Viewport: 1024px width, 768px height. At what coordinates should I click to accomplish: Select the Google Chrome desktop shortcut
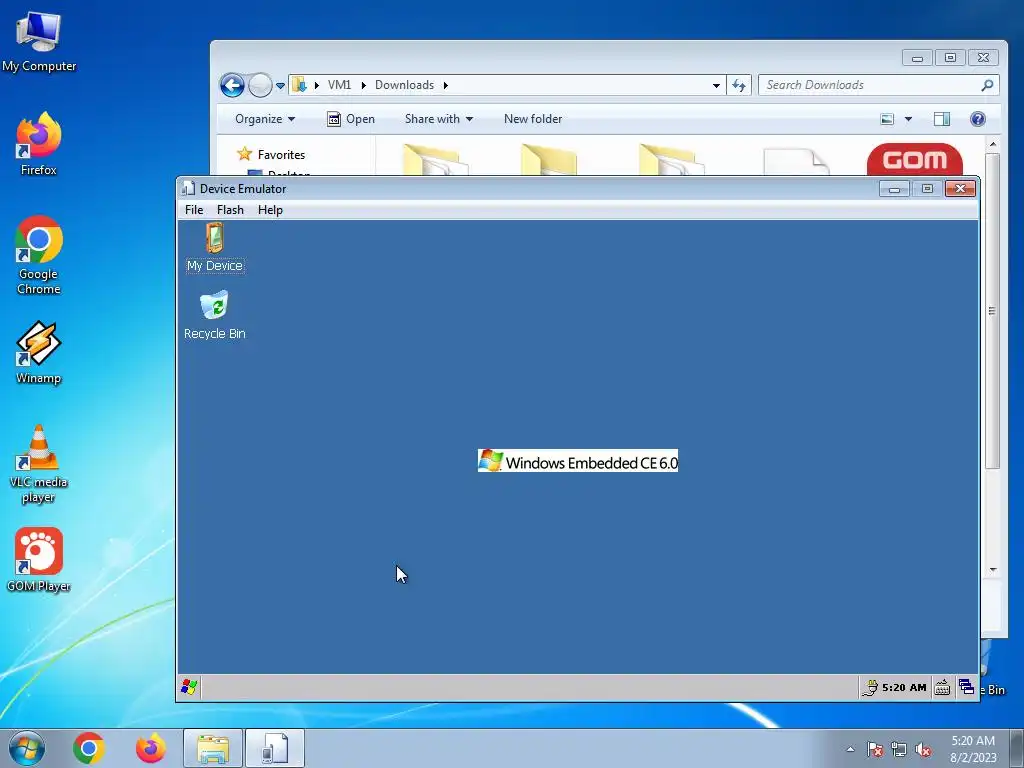tap(39, 256)
